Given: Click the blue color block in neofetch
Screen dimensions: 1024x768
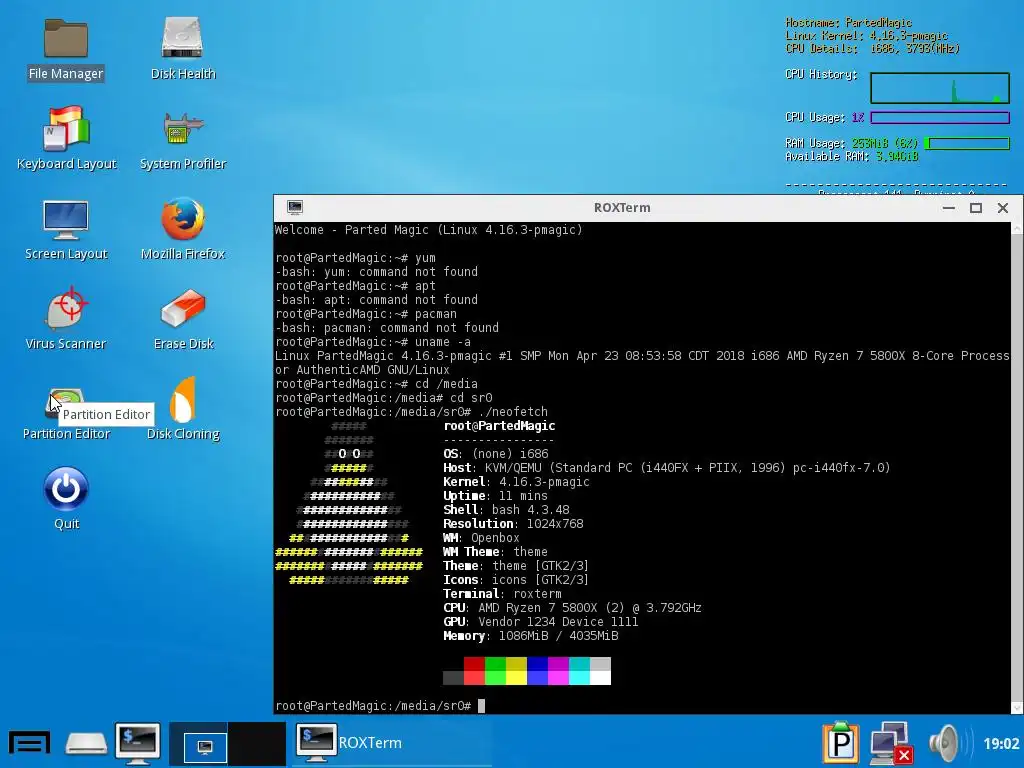Looking at the screenshot, I should tap(537, 671).
